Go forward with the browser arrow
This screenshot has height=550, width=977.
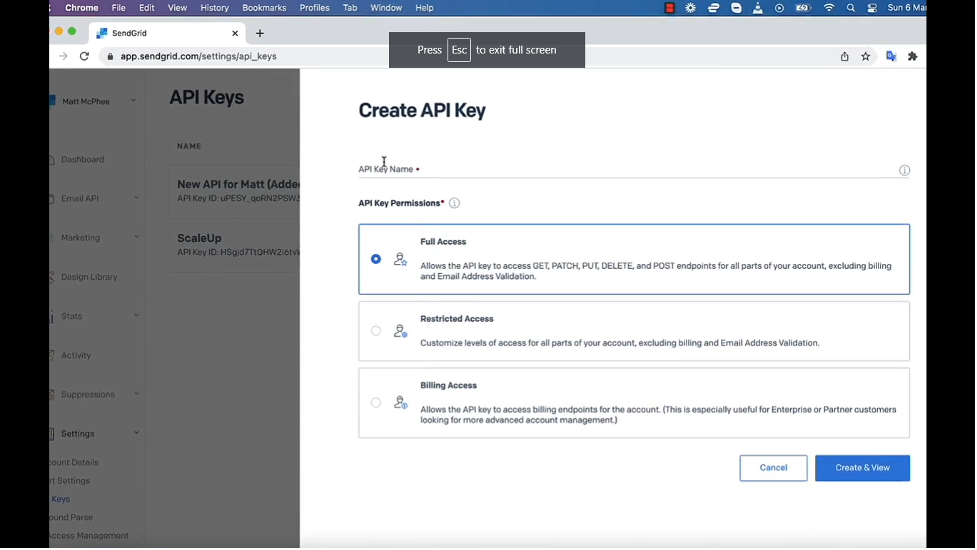click(63, 56)
